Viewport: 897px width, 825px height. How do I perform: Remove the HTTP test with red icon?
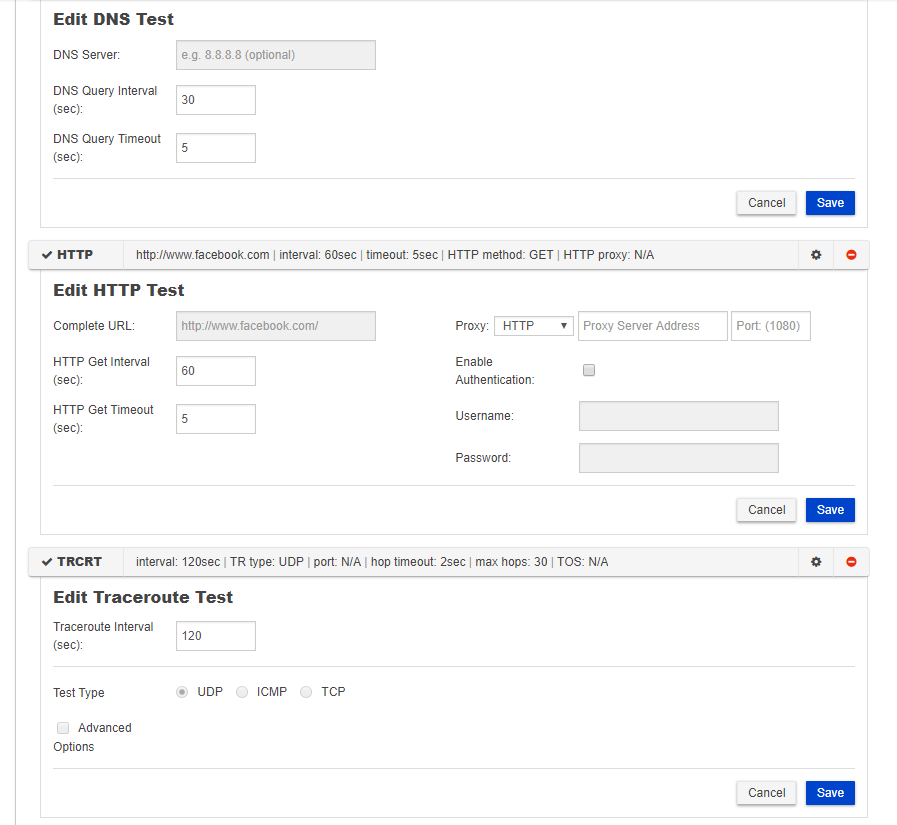[x=851, y=255]
